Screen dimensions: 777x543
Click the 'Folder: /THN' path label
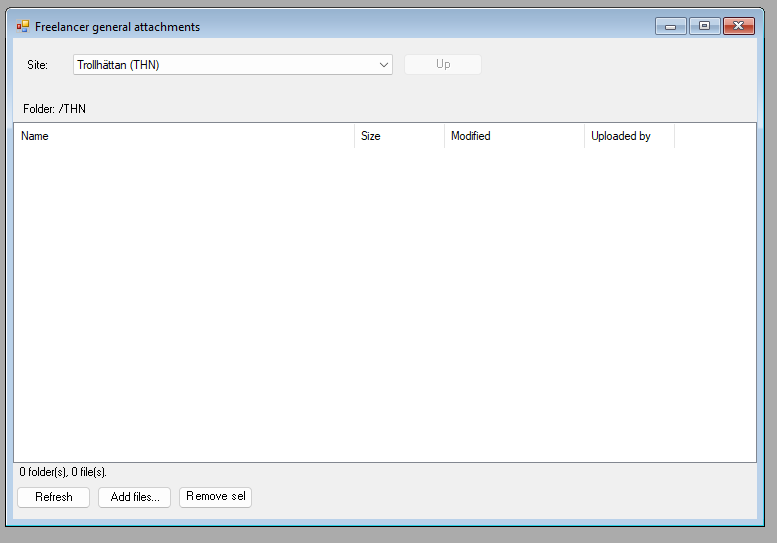55,109
